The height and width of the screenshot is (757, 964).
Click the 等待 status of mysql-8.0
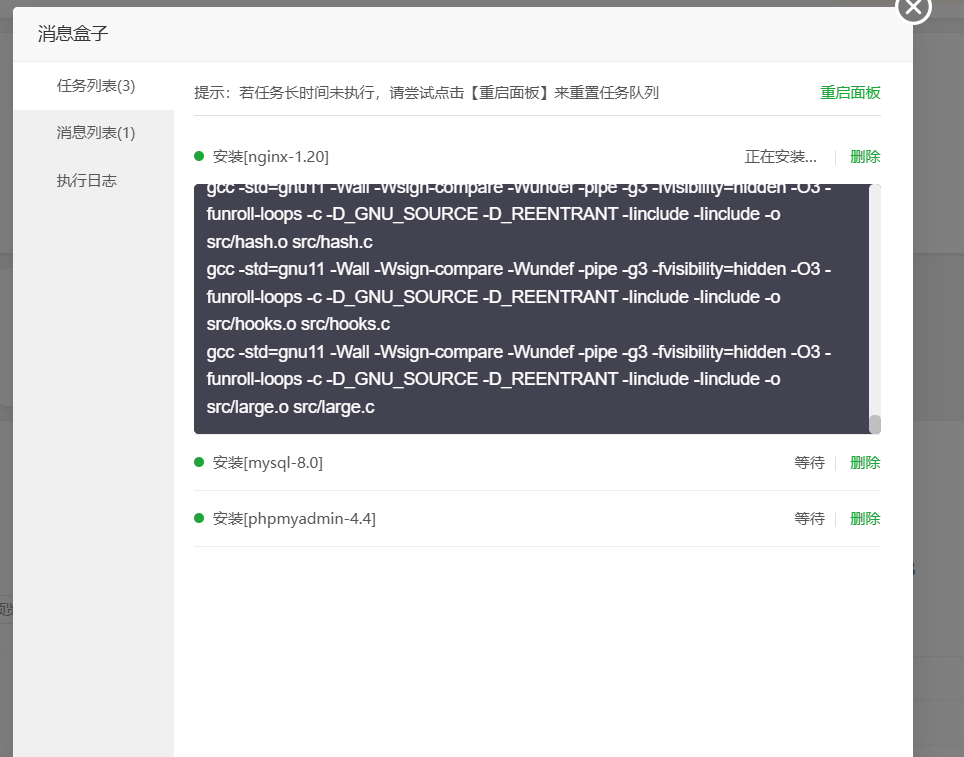click(809, 462)
